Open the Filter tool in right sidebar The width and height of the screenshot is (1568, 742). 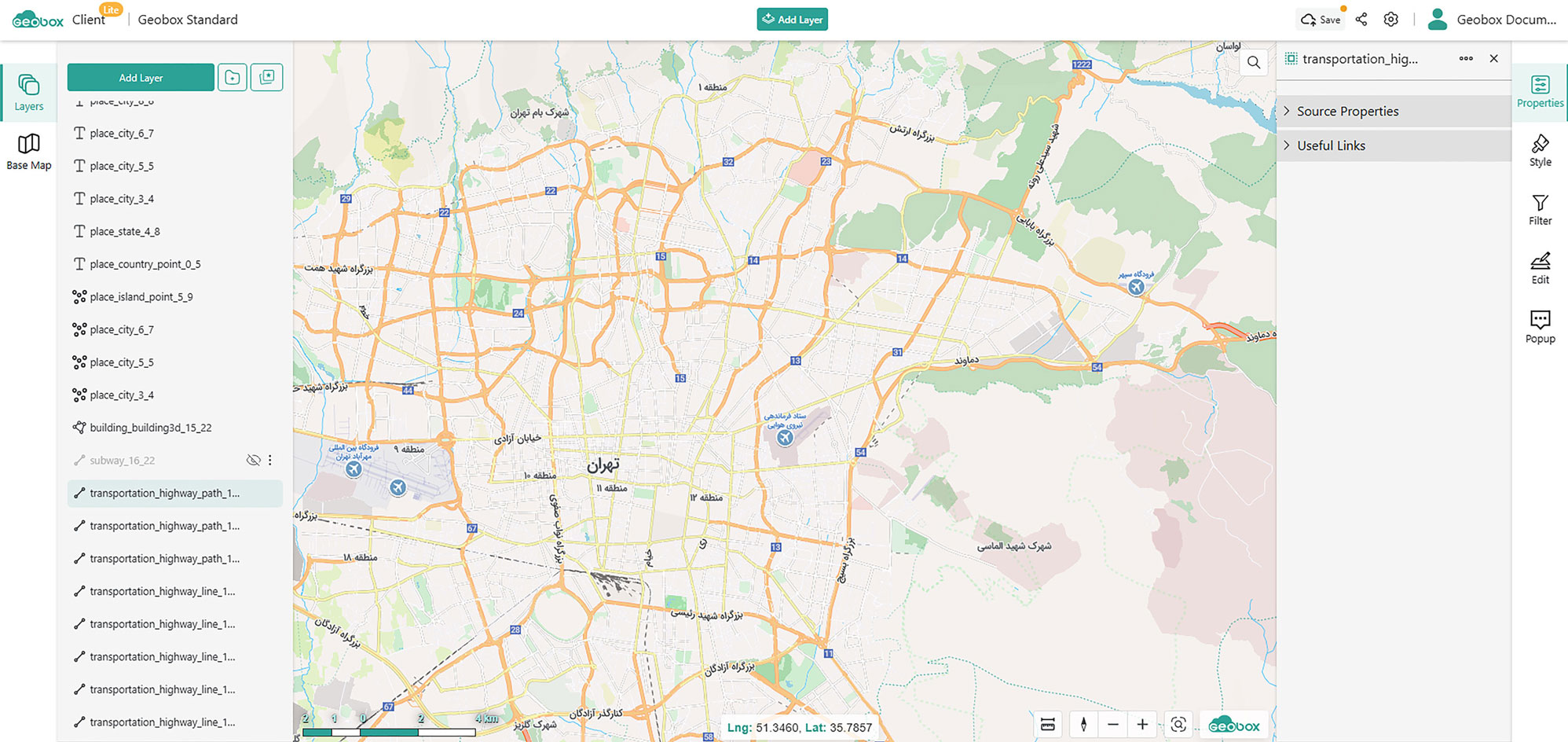(1540, 210)
